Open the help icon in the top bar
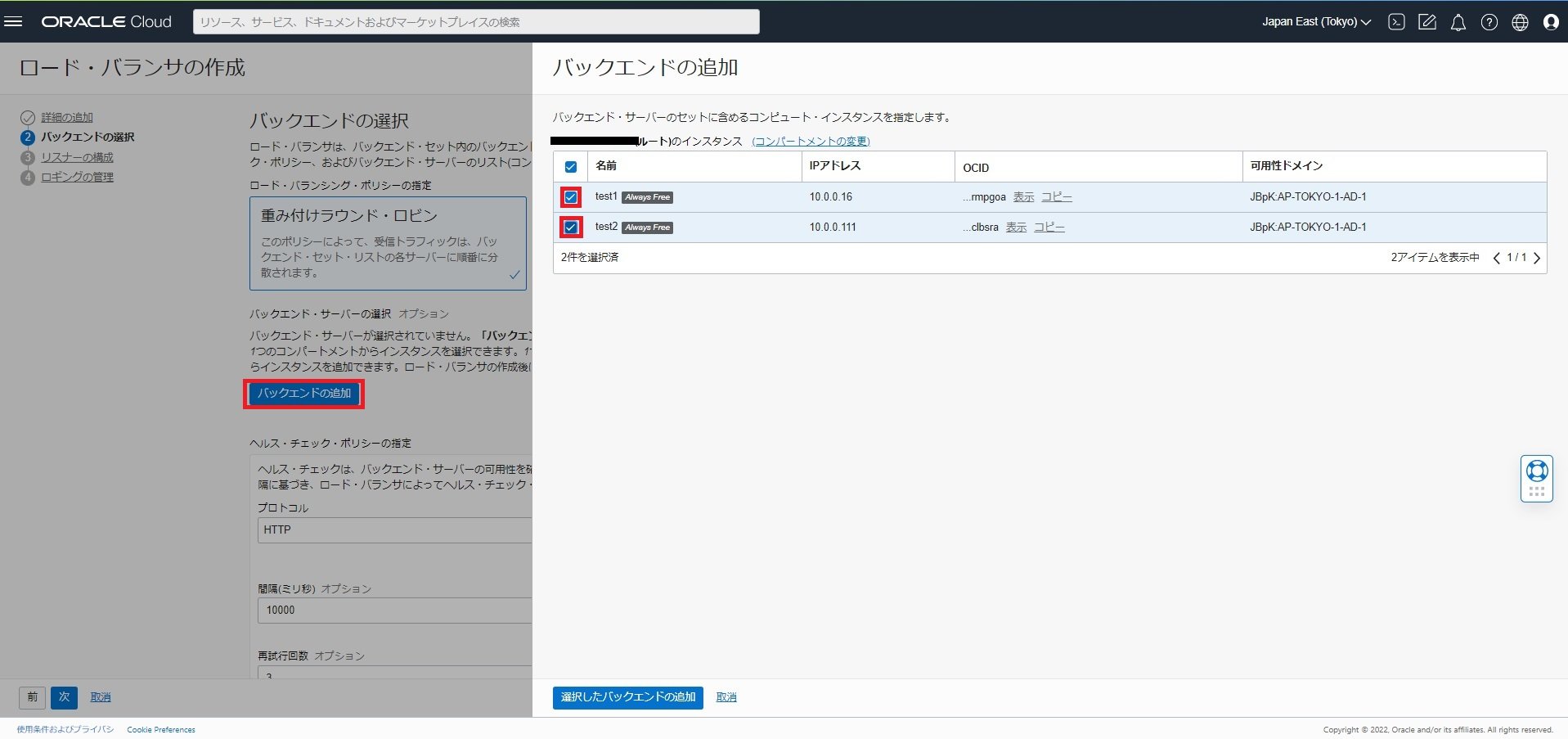The height and width of the screenshot is (739, 1568). click(x=1488, y=22)
